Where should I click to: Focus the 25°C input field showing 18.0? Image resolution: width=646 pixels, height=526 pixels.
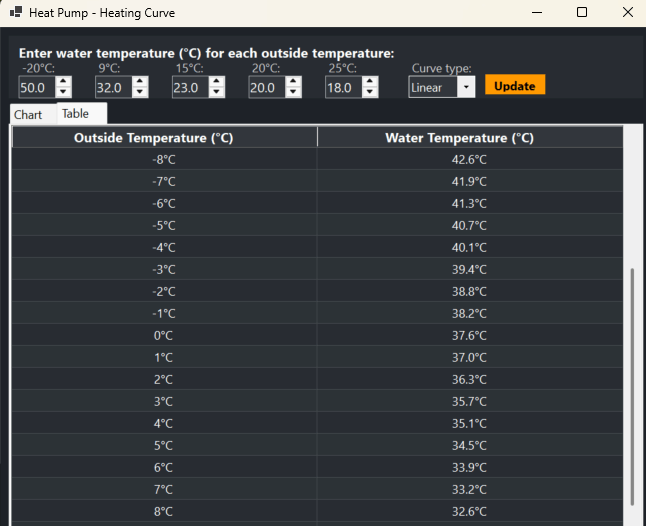coord(344,87)
